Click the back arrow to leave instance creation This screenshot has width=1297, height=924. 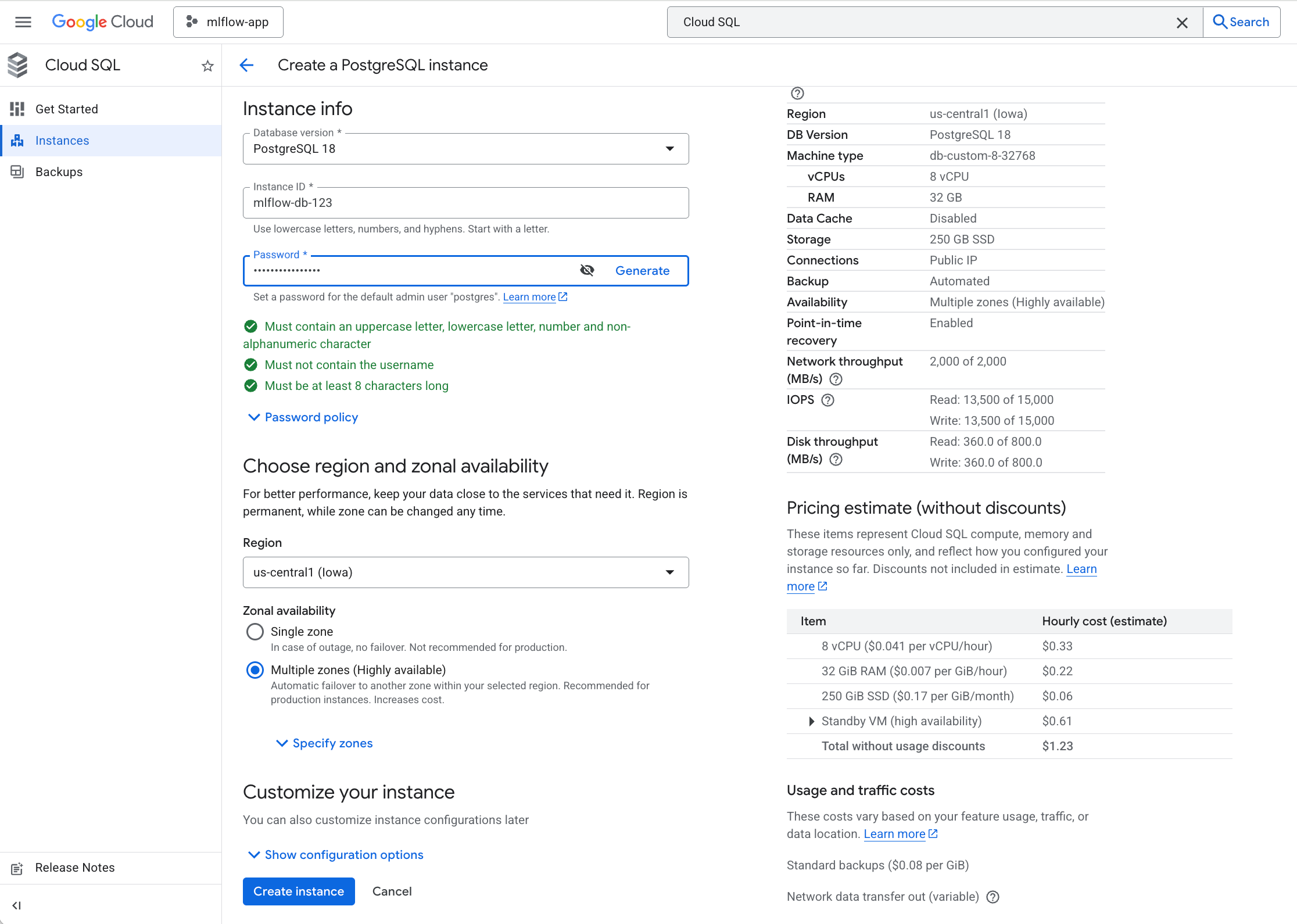click(246, 65)
